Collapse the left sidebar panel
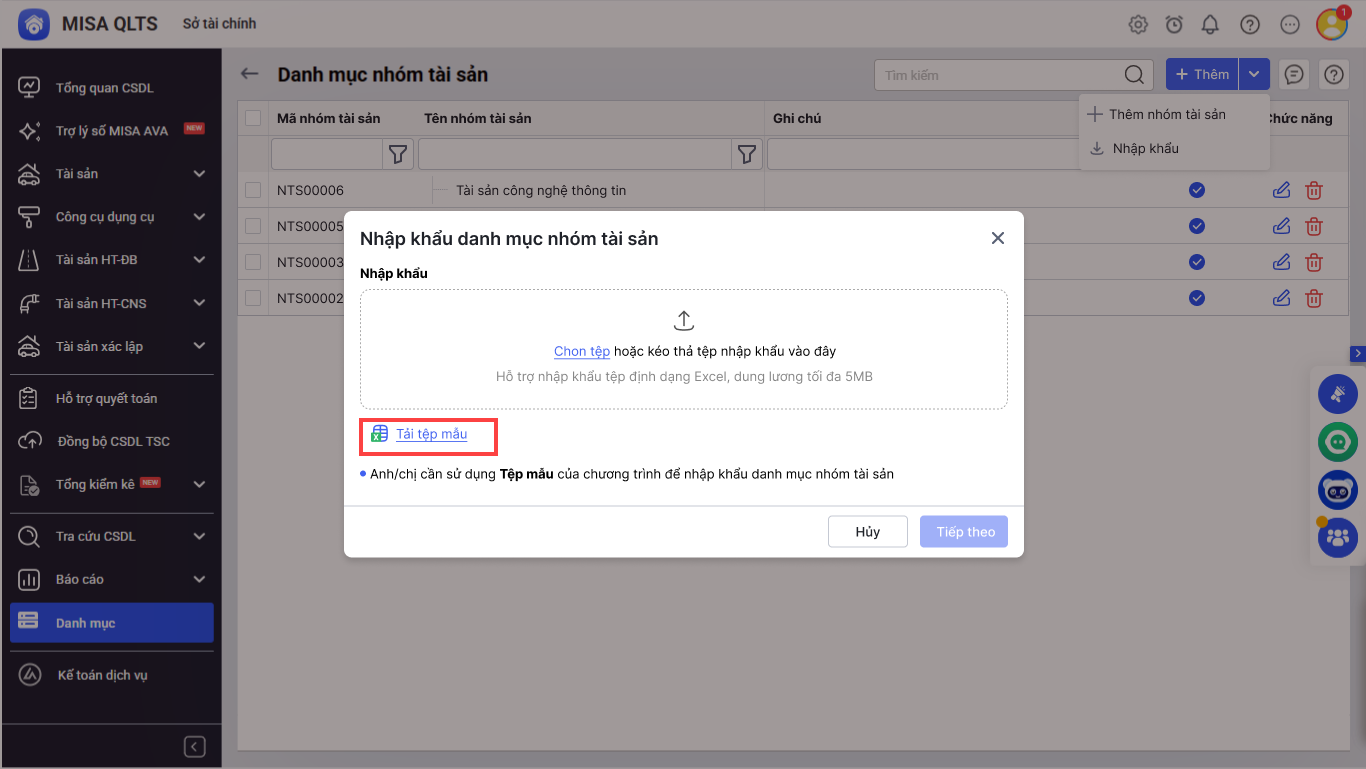 195,747
